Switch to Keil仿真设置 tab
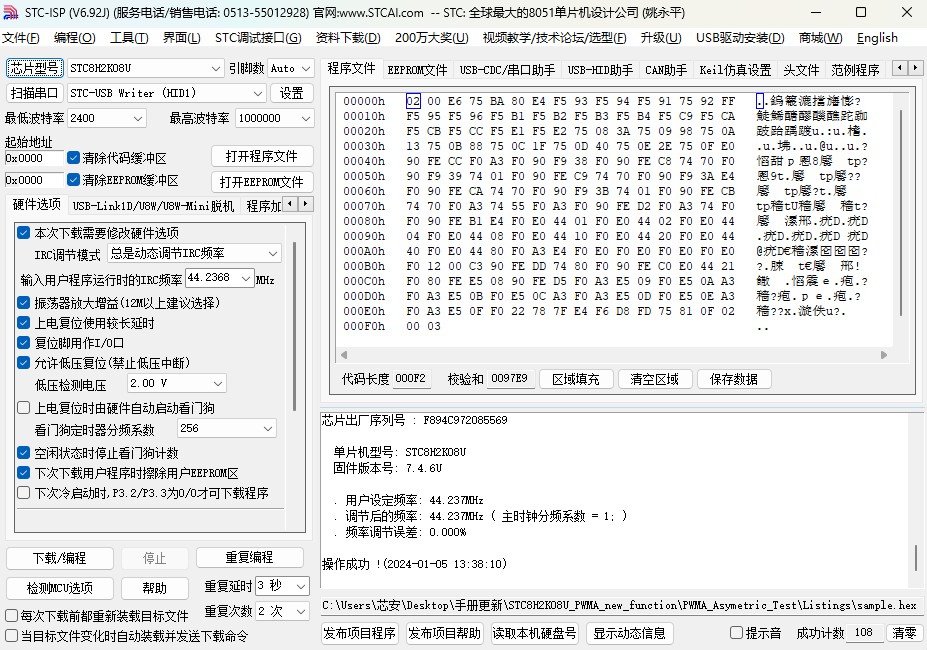 [x=735, y=70]
